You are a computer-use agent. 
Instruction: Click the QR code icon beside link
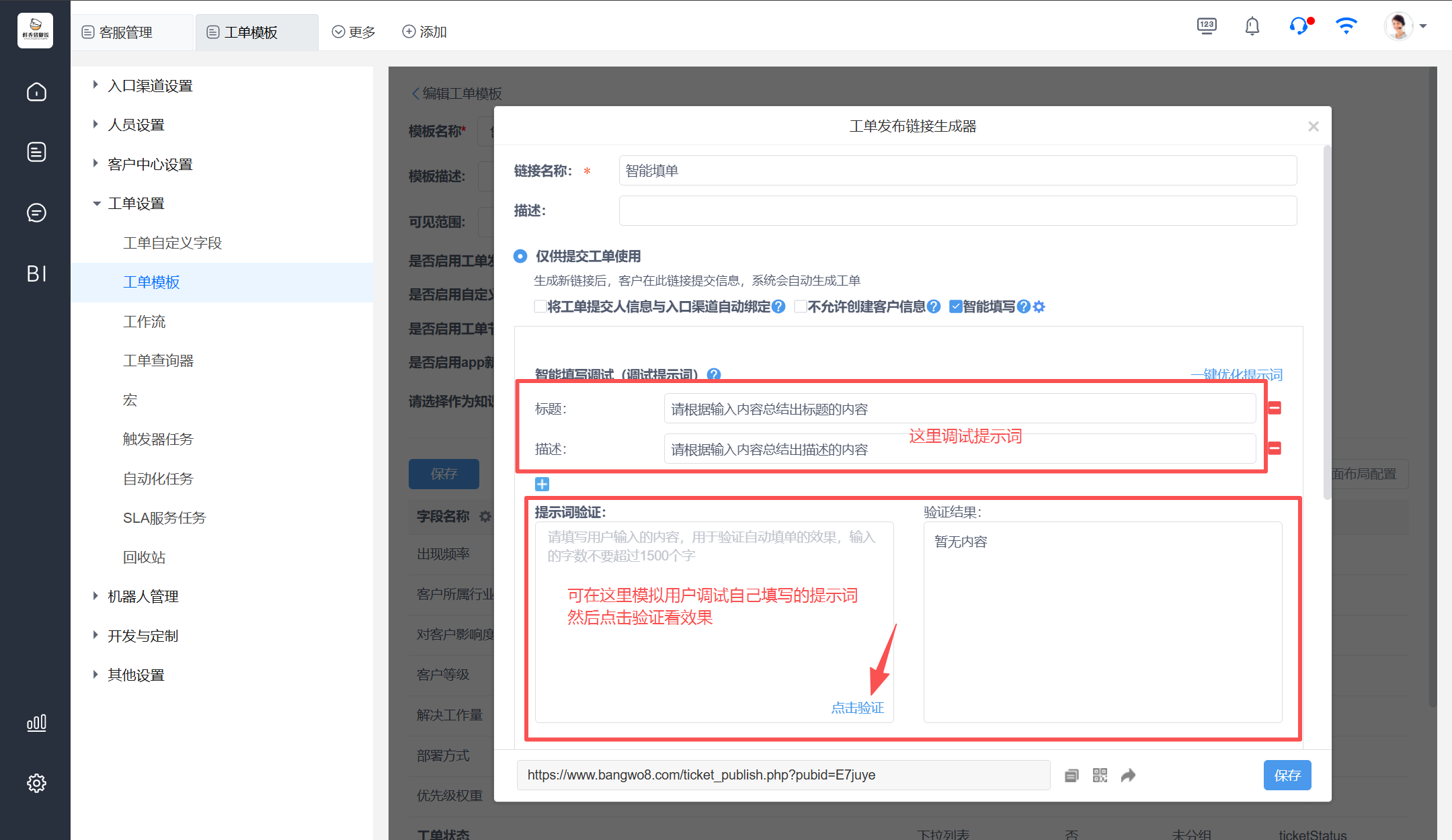[1100, 775]
